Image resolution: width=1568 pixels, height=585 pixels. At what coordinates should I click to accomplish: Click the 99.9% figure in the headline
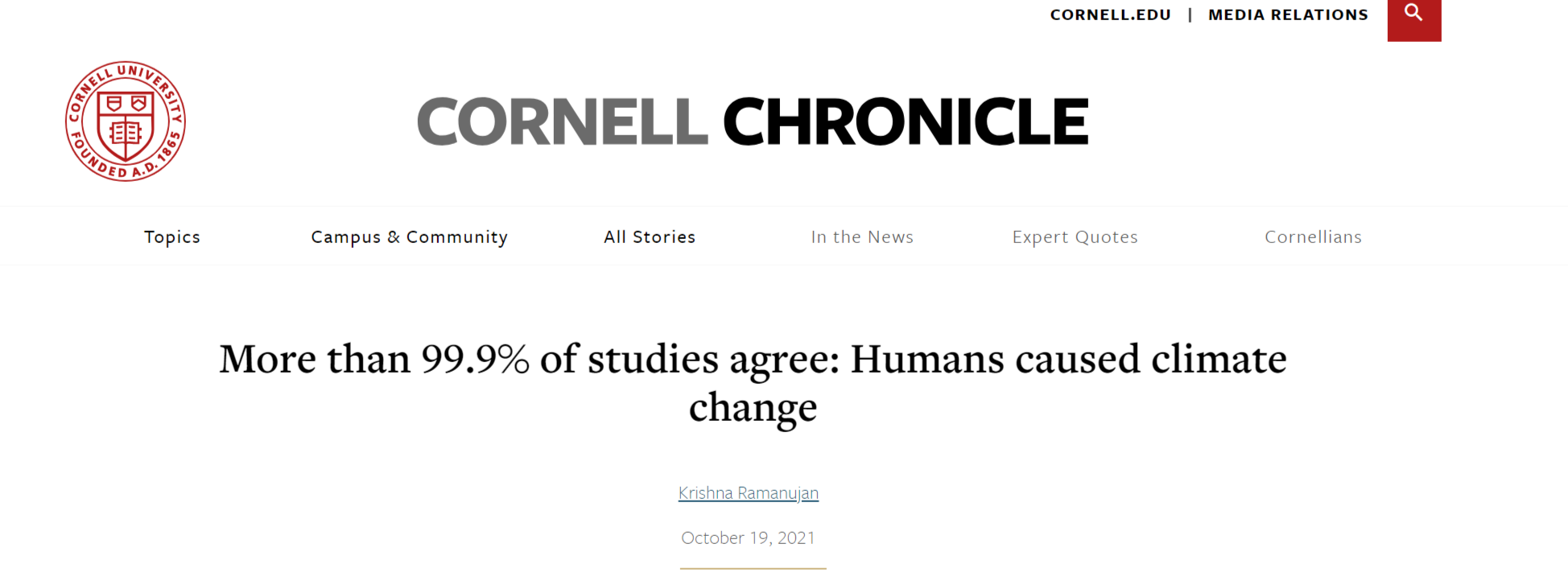(475, 359)
